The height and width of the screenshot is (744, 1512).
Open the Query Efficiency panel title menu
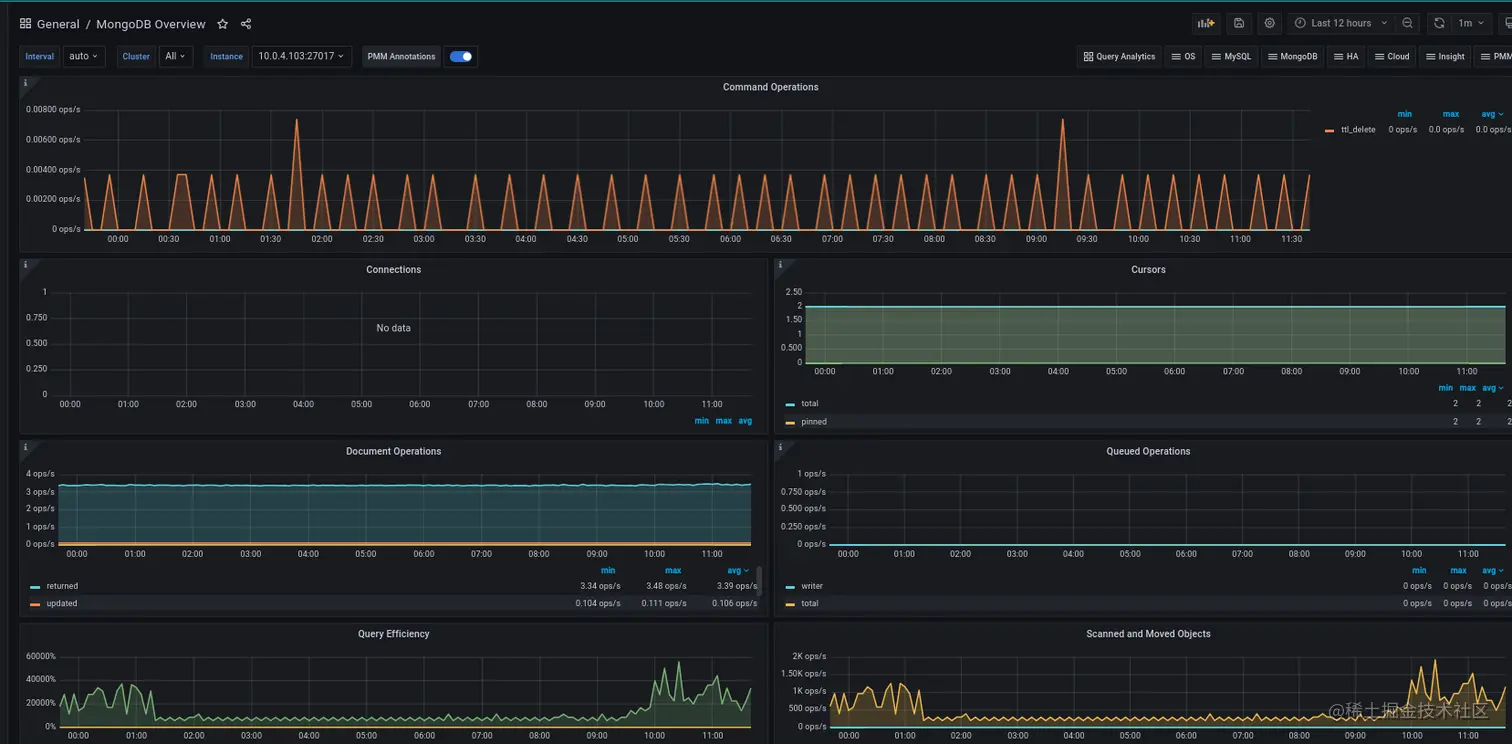(x=393, y=634)
